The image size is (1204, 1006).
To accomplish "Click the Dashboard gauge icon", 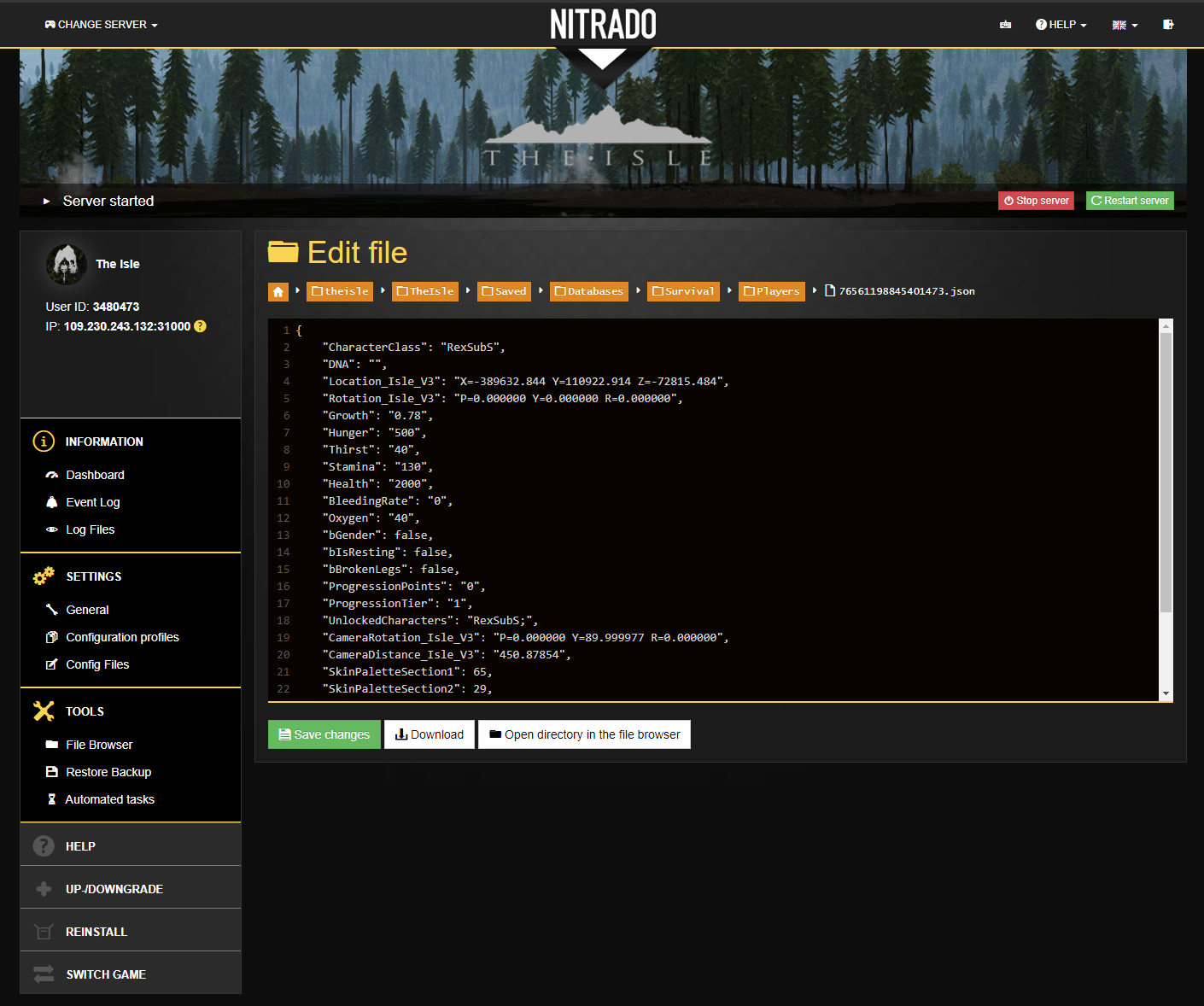I will (52, 475).
